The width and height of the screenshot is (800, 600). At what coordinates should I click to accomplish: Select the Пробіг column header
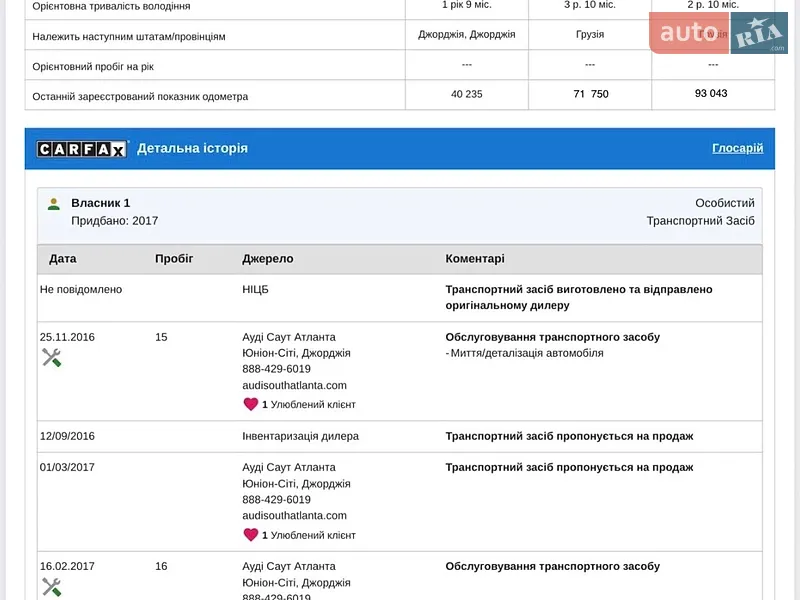[x=174, y=259]
